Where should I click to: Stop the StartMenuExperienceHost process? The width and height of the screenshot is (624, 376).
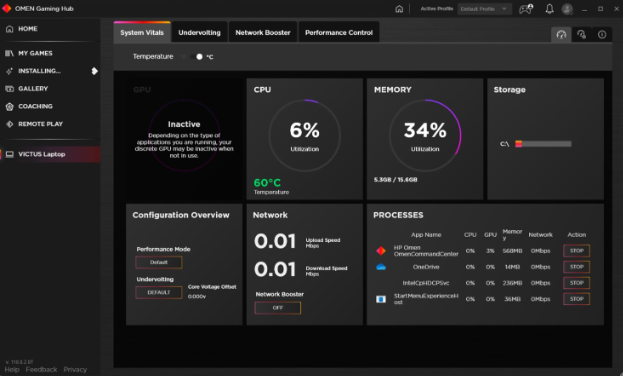click(576, 299)
